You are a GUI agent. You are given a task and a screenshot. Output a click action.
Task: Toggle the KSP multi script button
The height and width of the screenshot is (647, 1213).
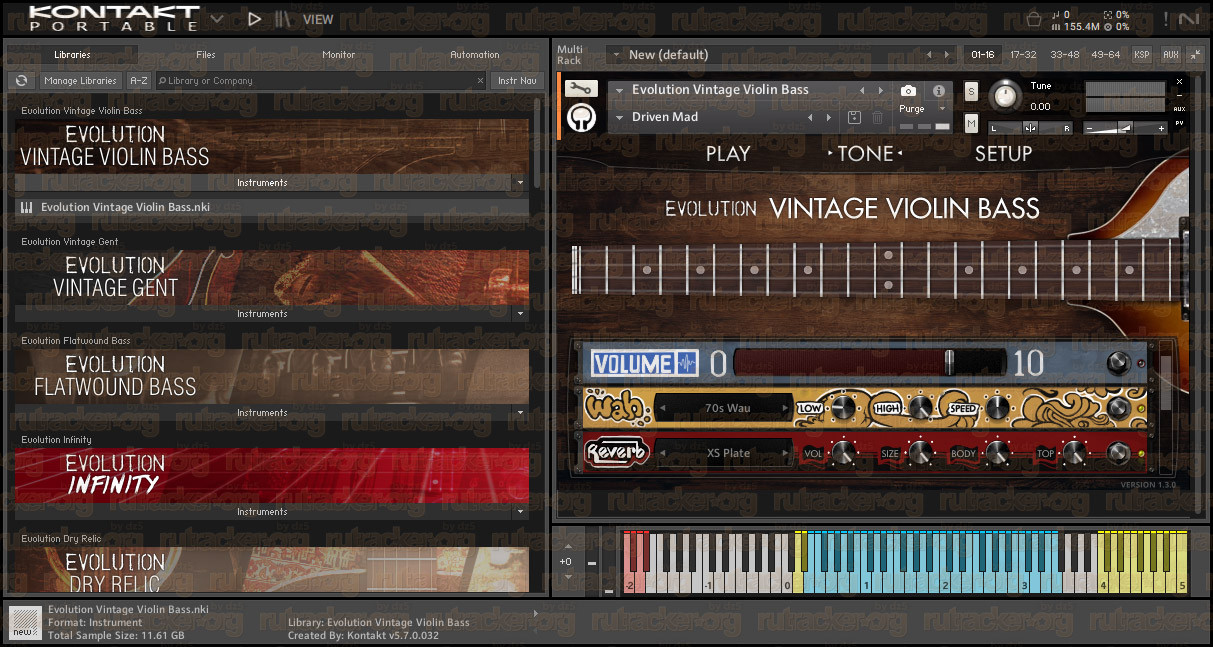1141,55
